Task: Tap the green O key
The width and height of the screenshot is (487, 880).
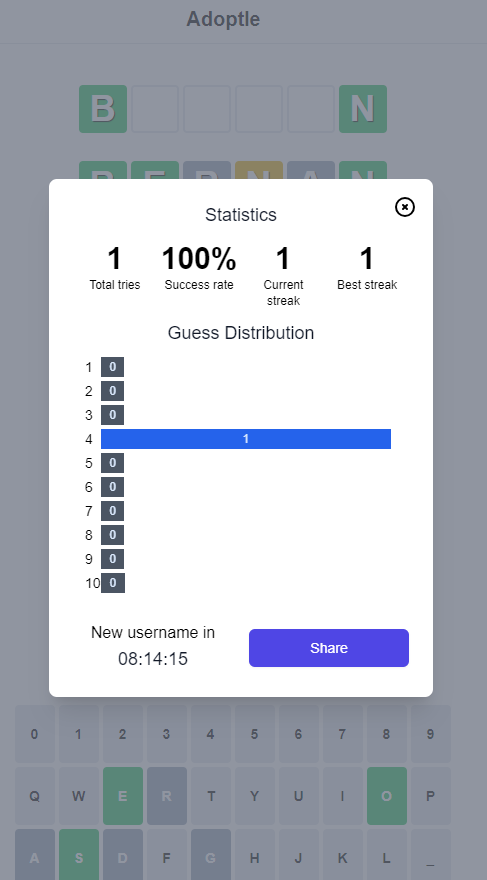Action: [x=387, y=796]
